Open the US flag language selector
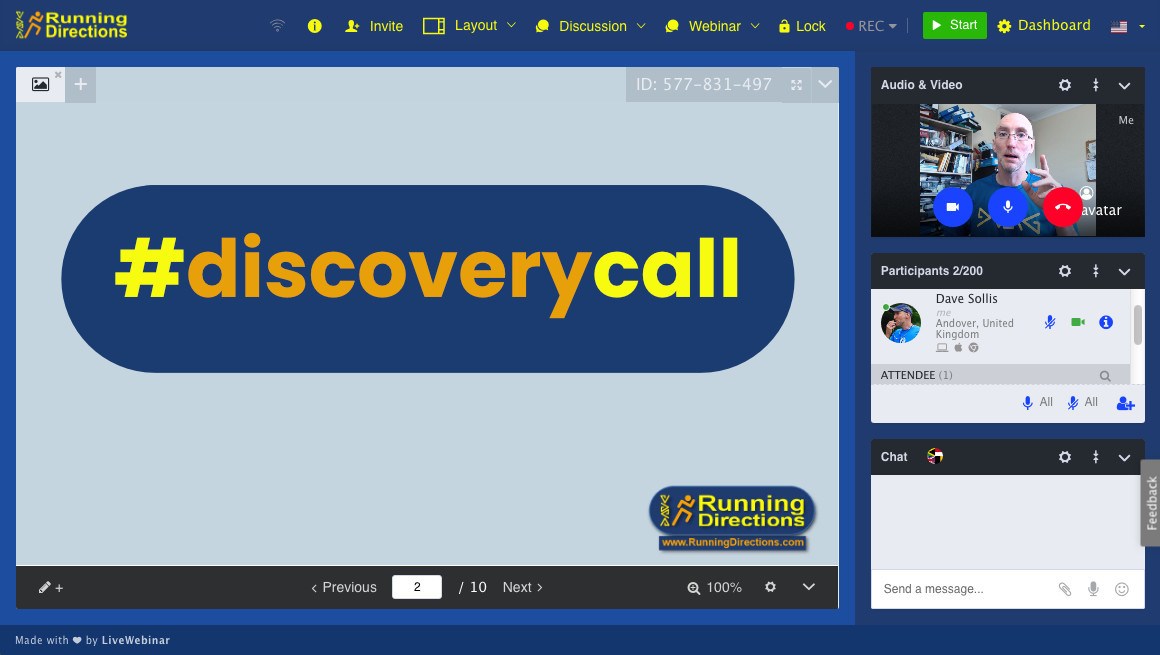1160x655 pixels. [x=1127, y=26]
